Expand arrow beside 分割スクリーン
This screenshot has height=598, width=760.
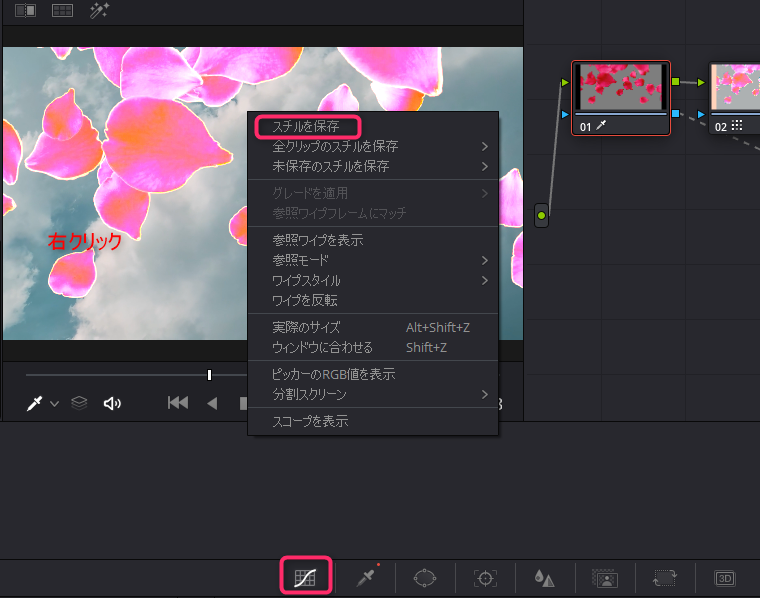(485, 394)
